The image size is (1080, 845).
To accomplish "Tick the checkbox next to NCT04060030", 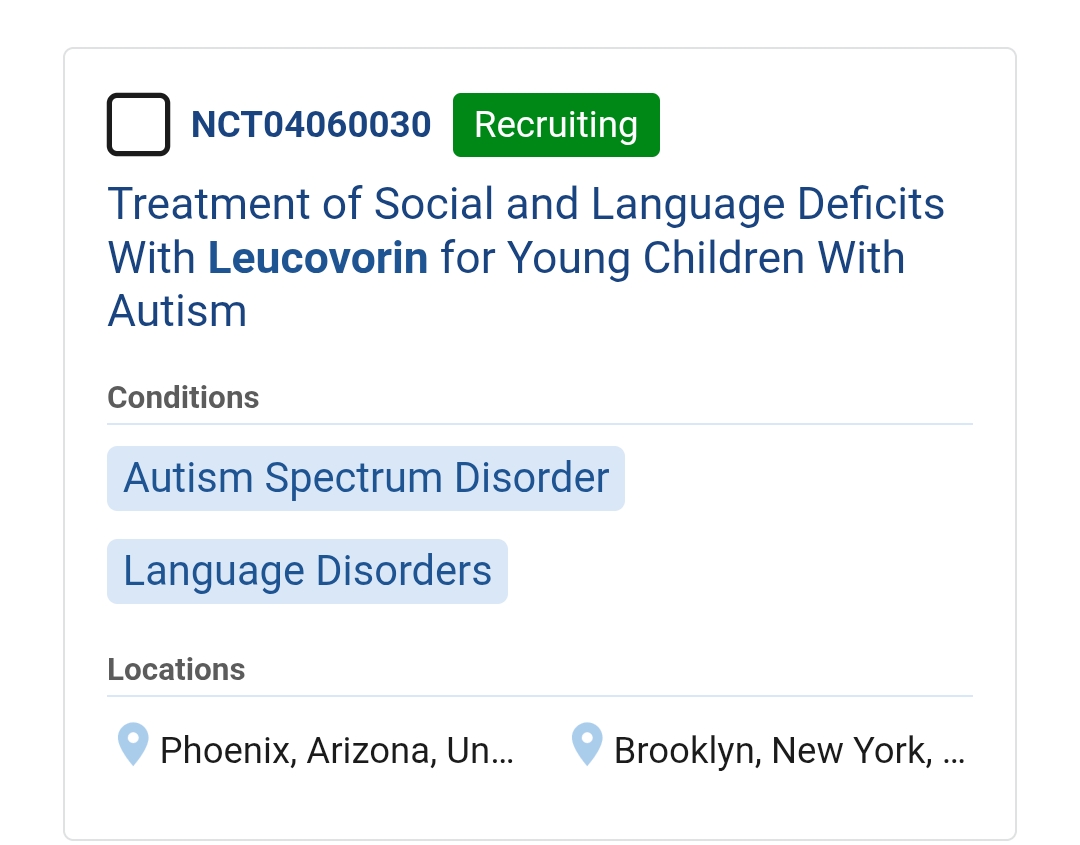I will tap(138, 125).
